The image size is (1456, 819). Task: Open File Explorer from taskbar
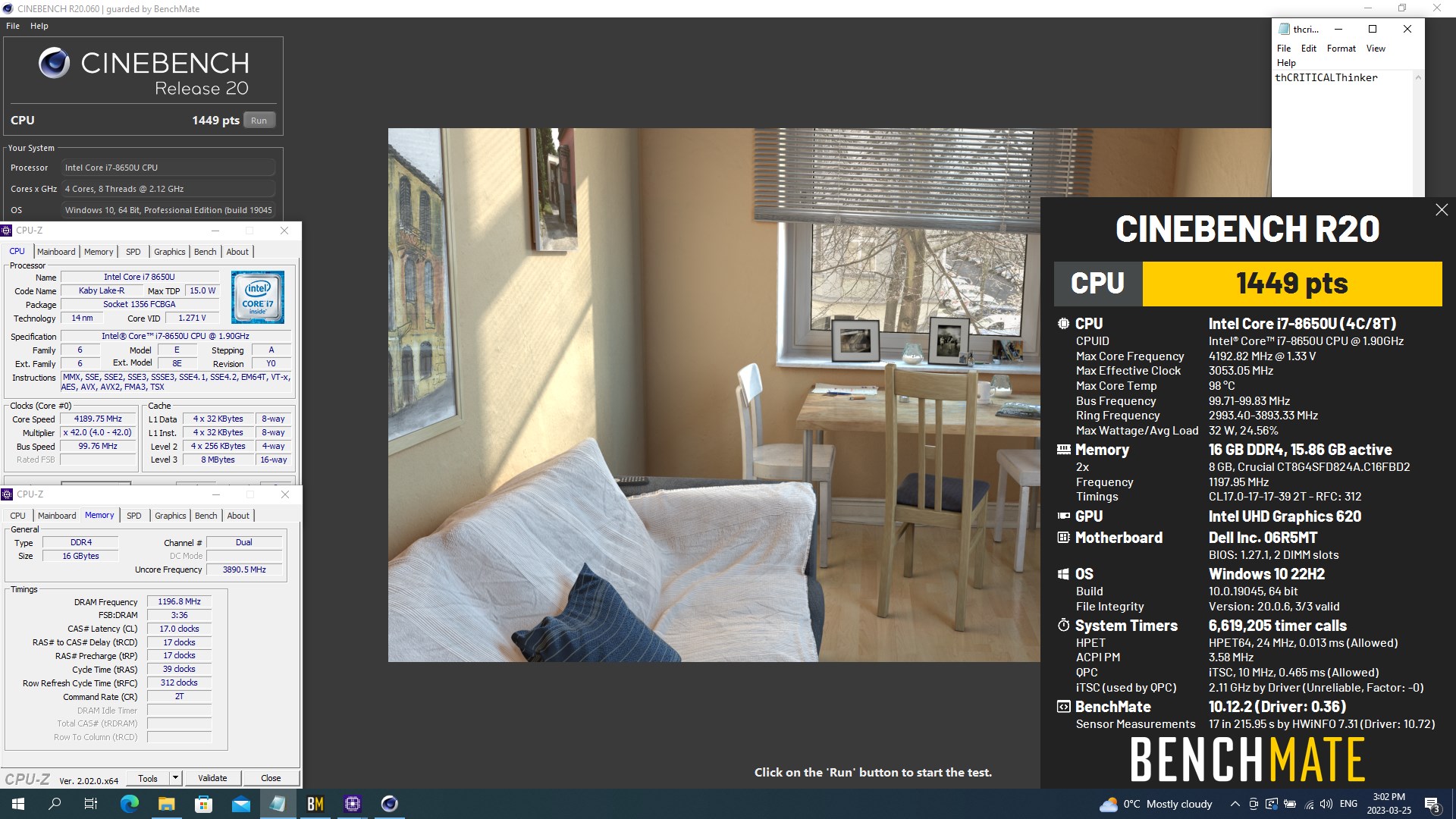coord(166,804)
